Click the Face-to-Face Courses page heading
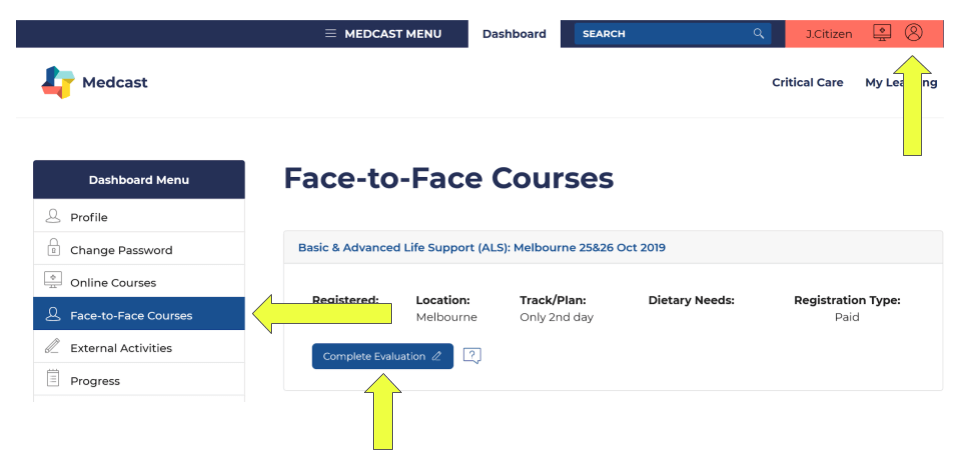This screenshot has width=960, height=464. point(449,178)
